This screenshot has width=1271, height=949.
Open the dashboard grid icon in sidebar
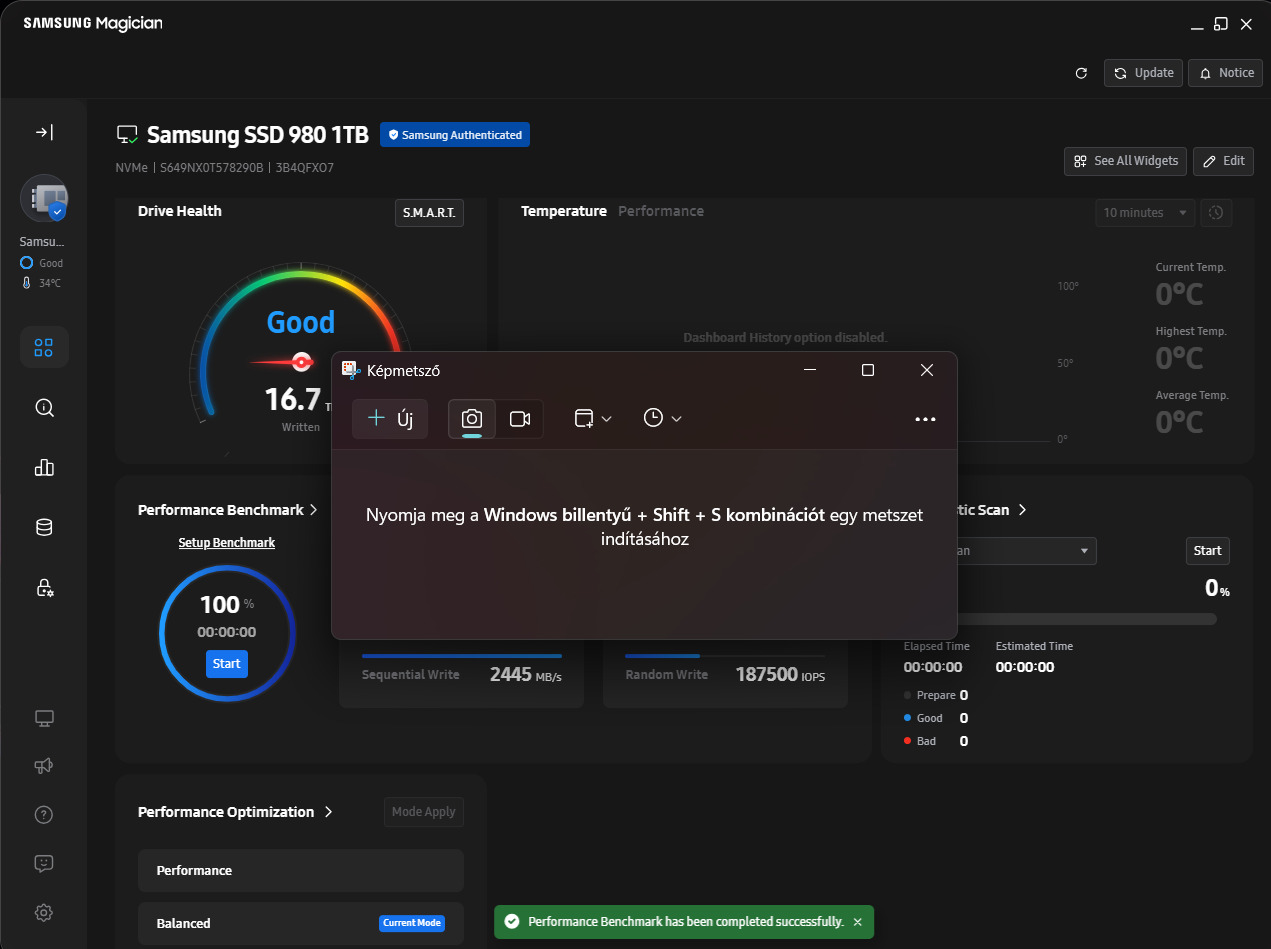(x=44, y=348)
